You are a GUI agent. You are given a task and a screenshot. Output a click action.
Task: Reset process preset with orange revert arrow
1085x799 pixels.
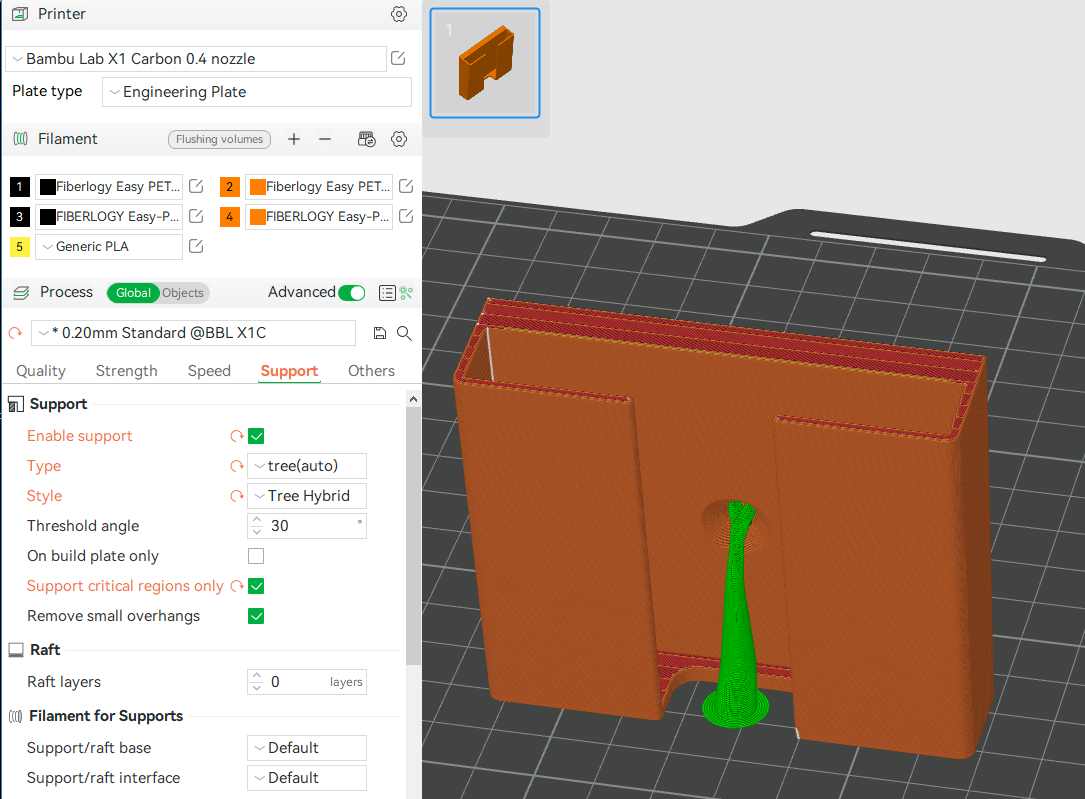point(15,333)
